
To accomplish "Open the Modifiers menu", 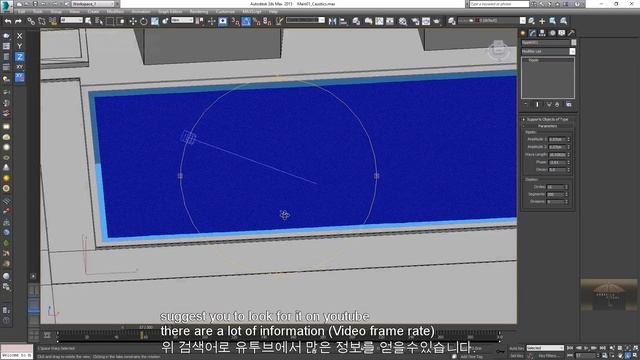I will (x=116, y=12).
